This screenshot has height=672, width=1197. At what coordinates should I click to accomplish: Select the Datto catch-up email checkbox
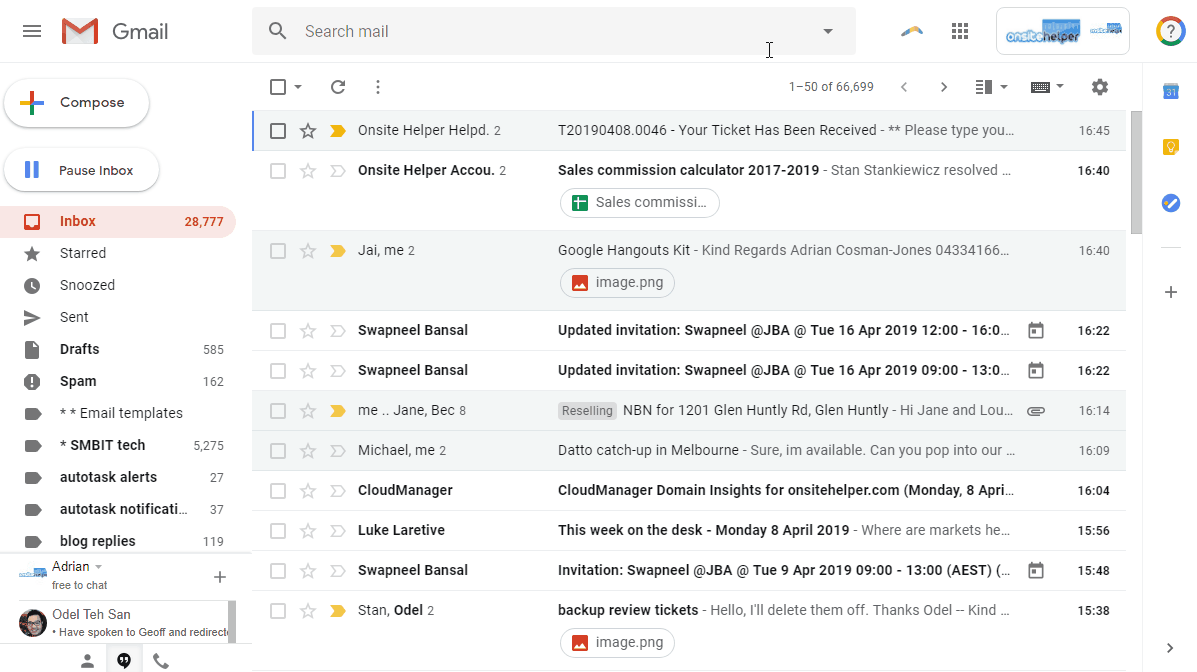[x=278, y=451]
